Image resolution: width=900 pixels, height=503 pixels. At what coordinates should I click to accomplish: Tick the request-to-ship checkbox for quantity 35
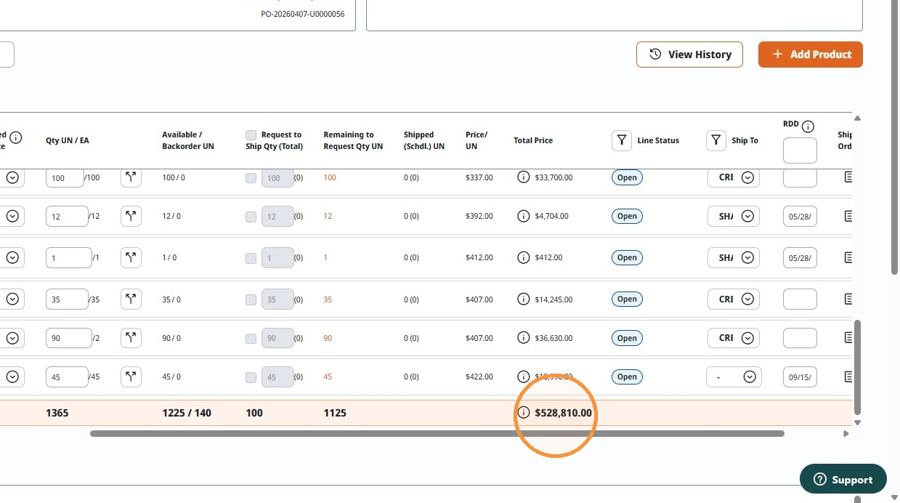pyautogui.click(x=251, y=299)
